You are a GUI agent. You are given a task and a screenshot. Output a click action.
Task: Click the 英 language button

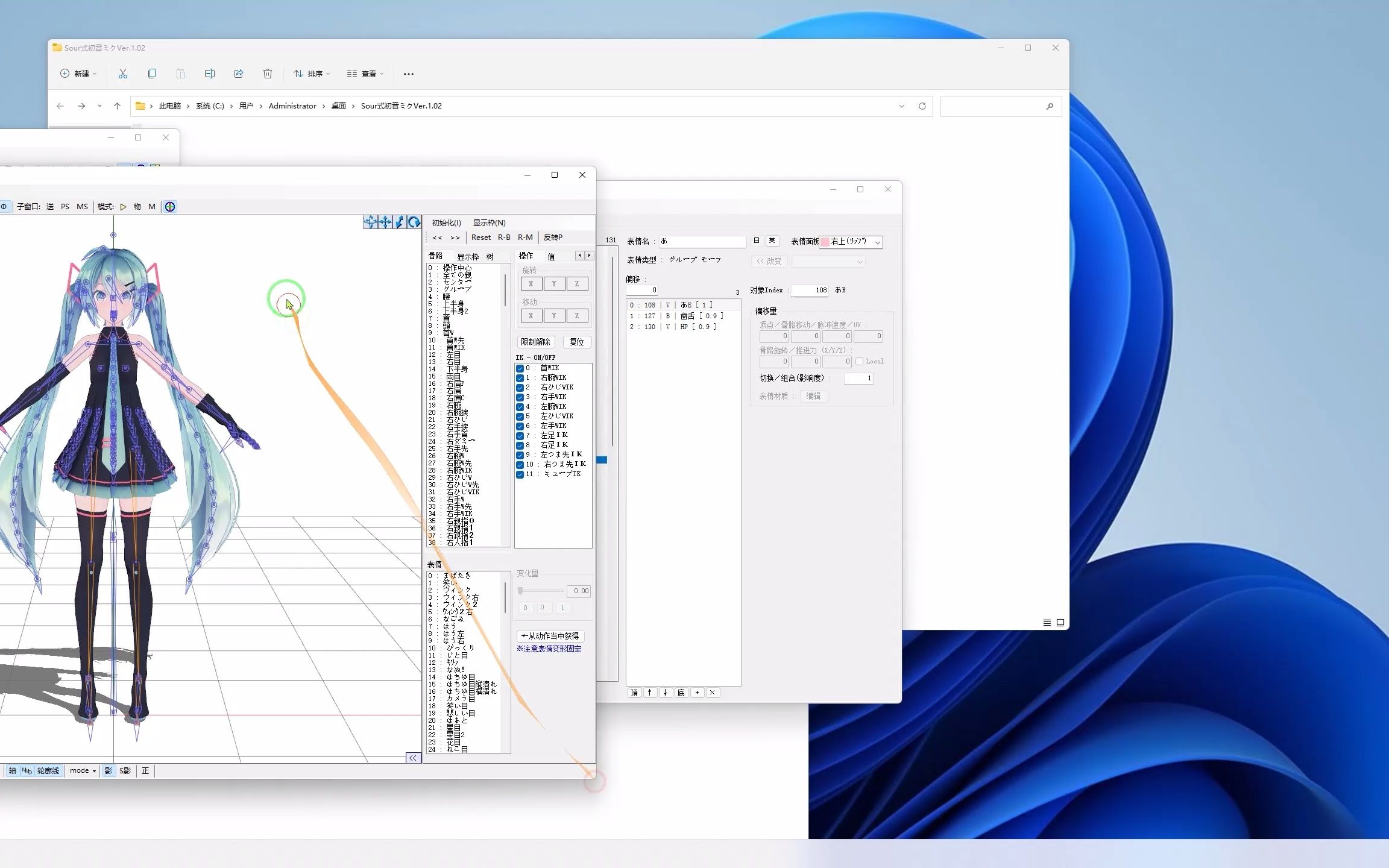[772, 241]
